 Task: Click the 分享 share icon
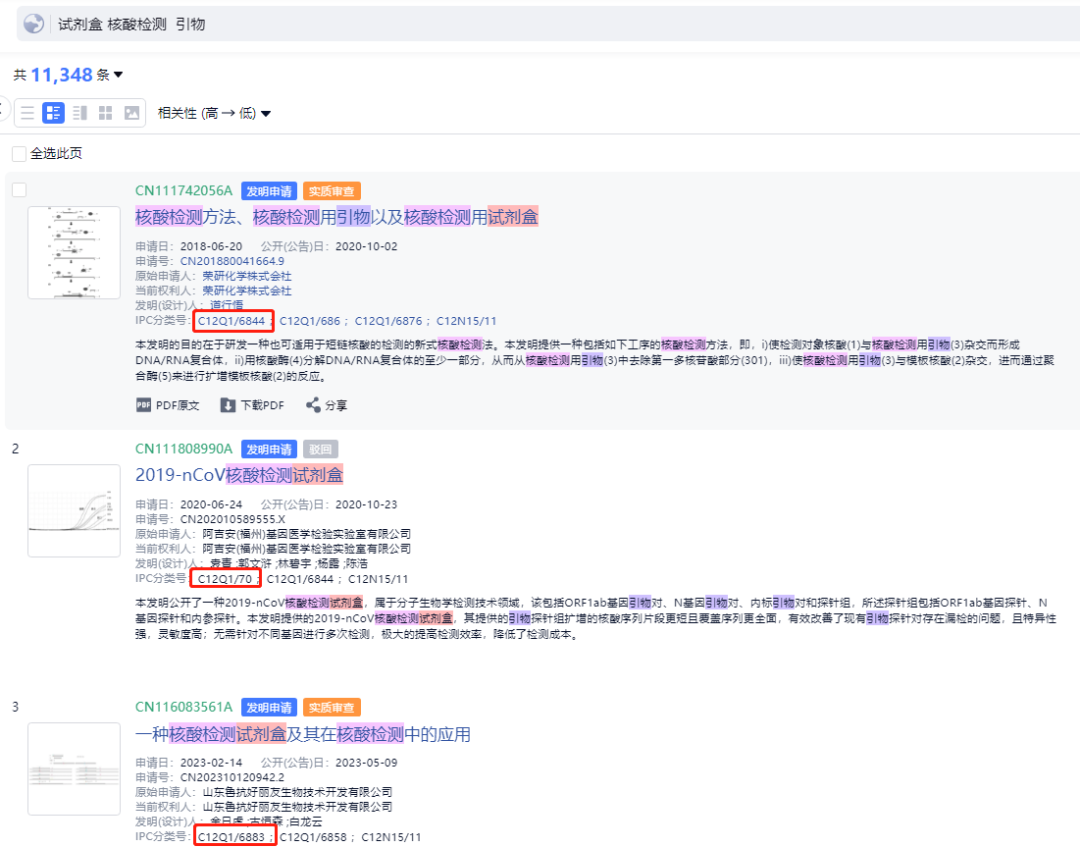(x=313, y=405)
